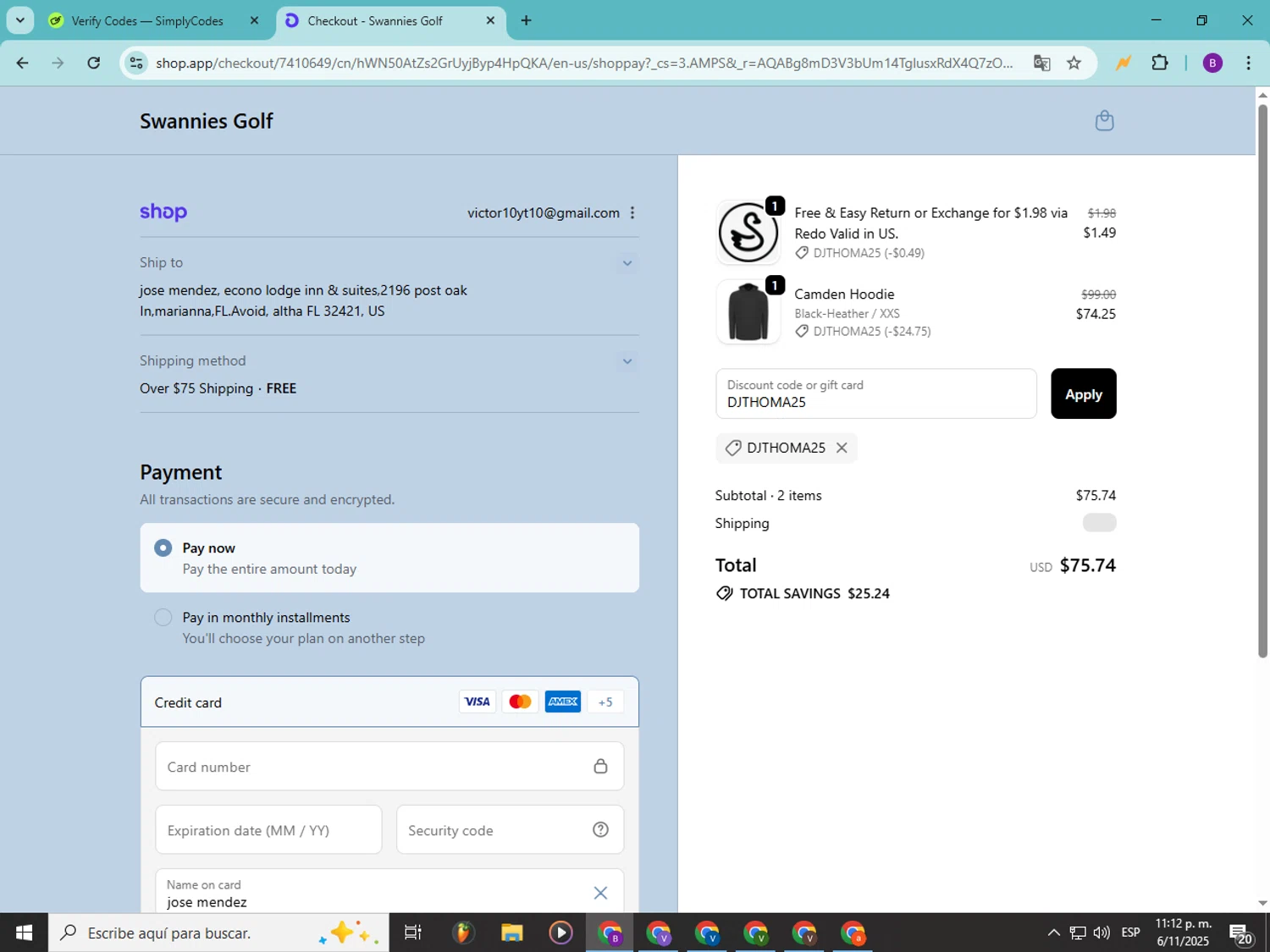Click the browser address bar URL
The width and height of the screenshot is (1270, 952).
coord(584,63)
